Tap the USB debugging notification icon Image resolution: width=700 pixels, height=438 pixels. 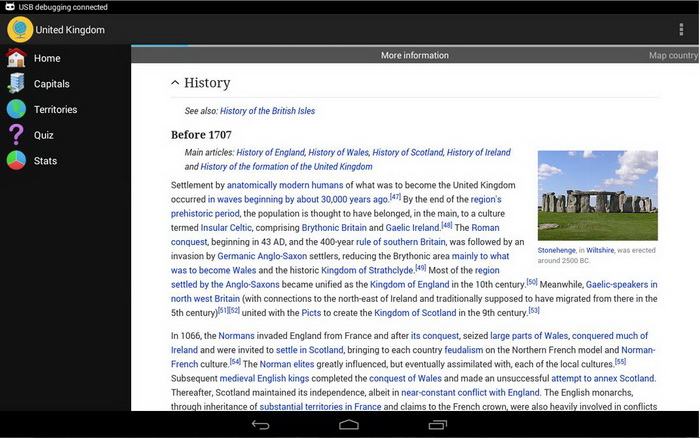click(10, 7)
